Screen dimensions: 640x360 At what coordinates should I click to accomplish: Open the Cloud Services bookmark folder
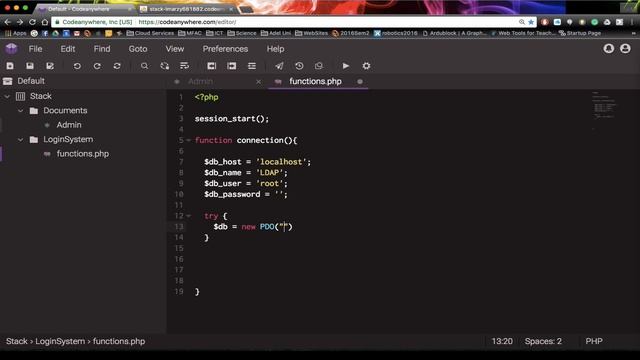(x=150, y=33)
